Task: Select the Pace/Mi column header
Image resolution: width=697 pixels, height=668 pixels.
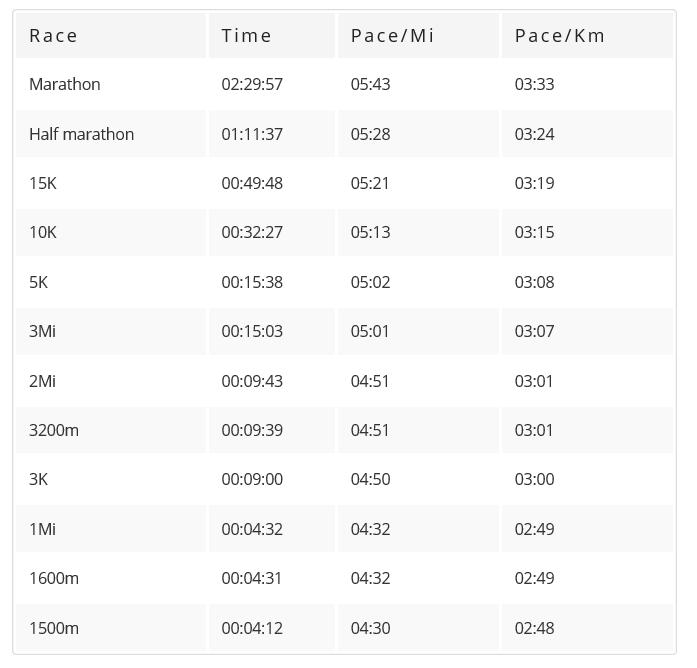Action: [x=418, y=36]
